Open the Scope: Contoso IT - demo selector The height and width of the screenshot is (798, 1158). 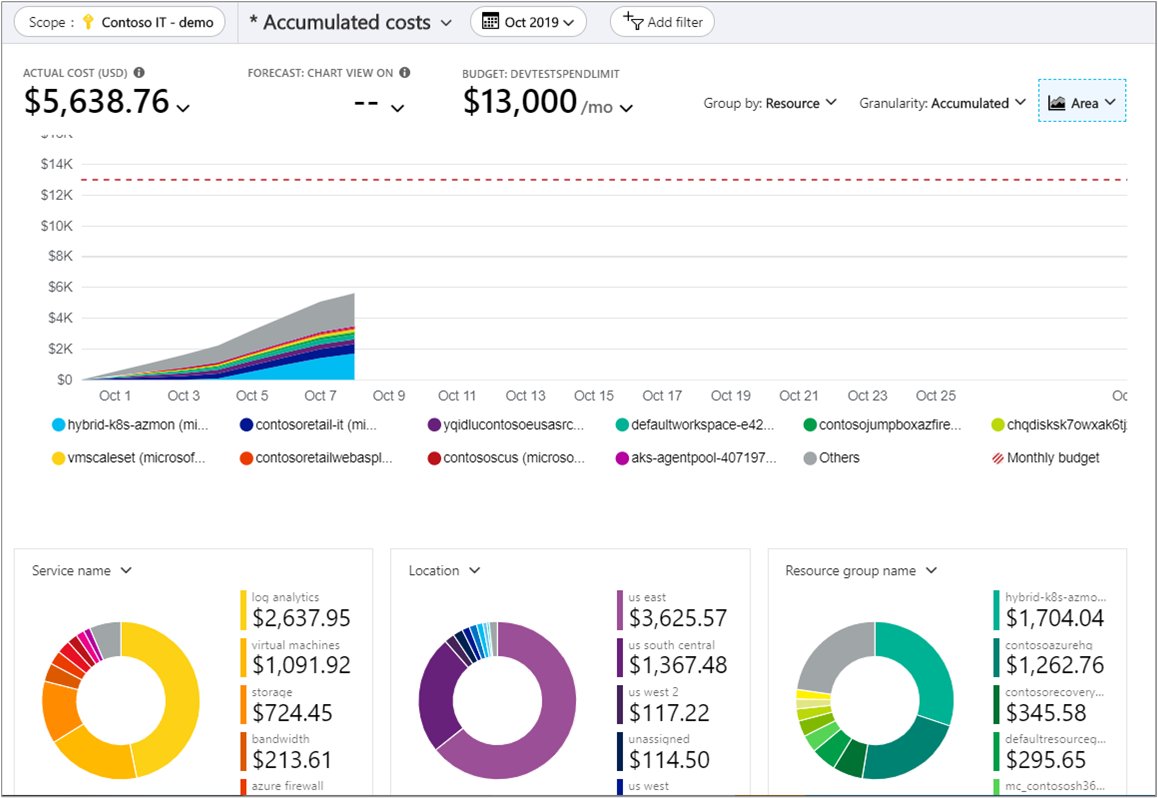(118, 21)
